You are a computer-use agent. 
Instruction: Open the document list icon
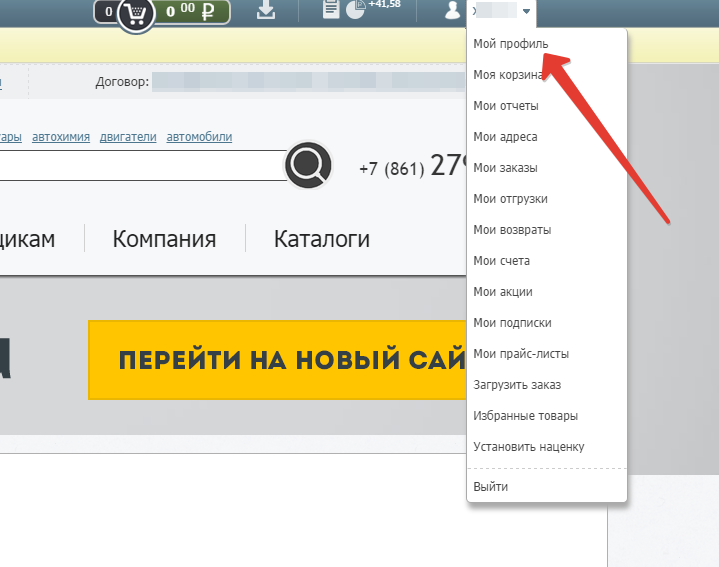click(331, 9)
